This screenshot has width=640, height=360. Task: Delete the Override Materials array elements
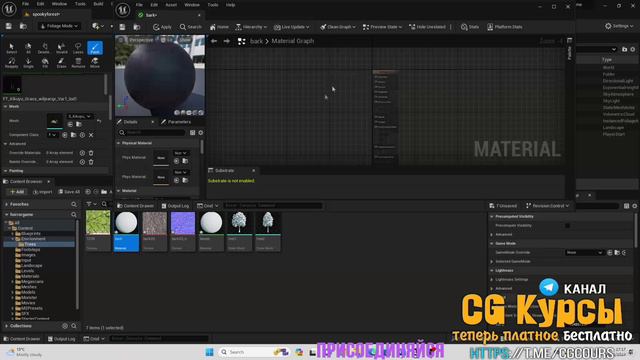coord(91,153)
